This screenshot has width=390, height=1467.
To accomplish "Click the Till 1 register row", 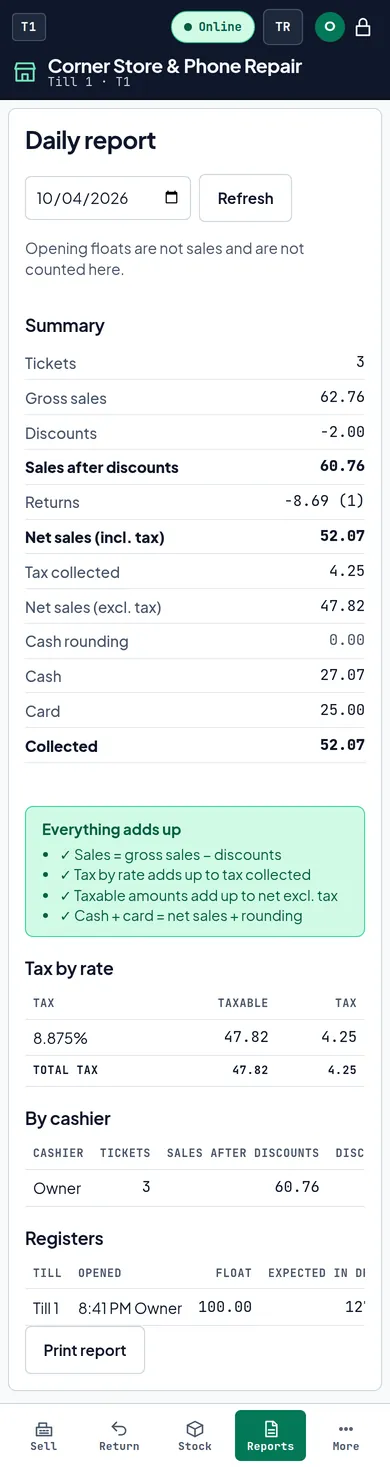I will point(195,1307).
